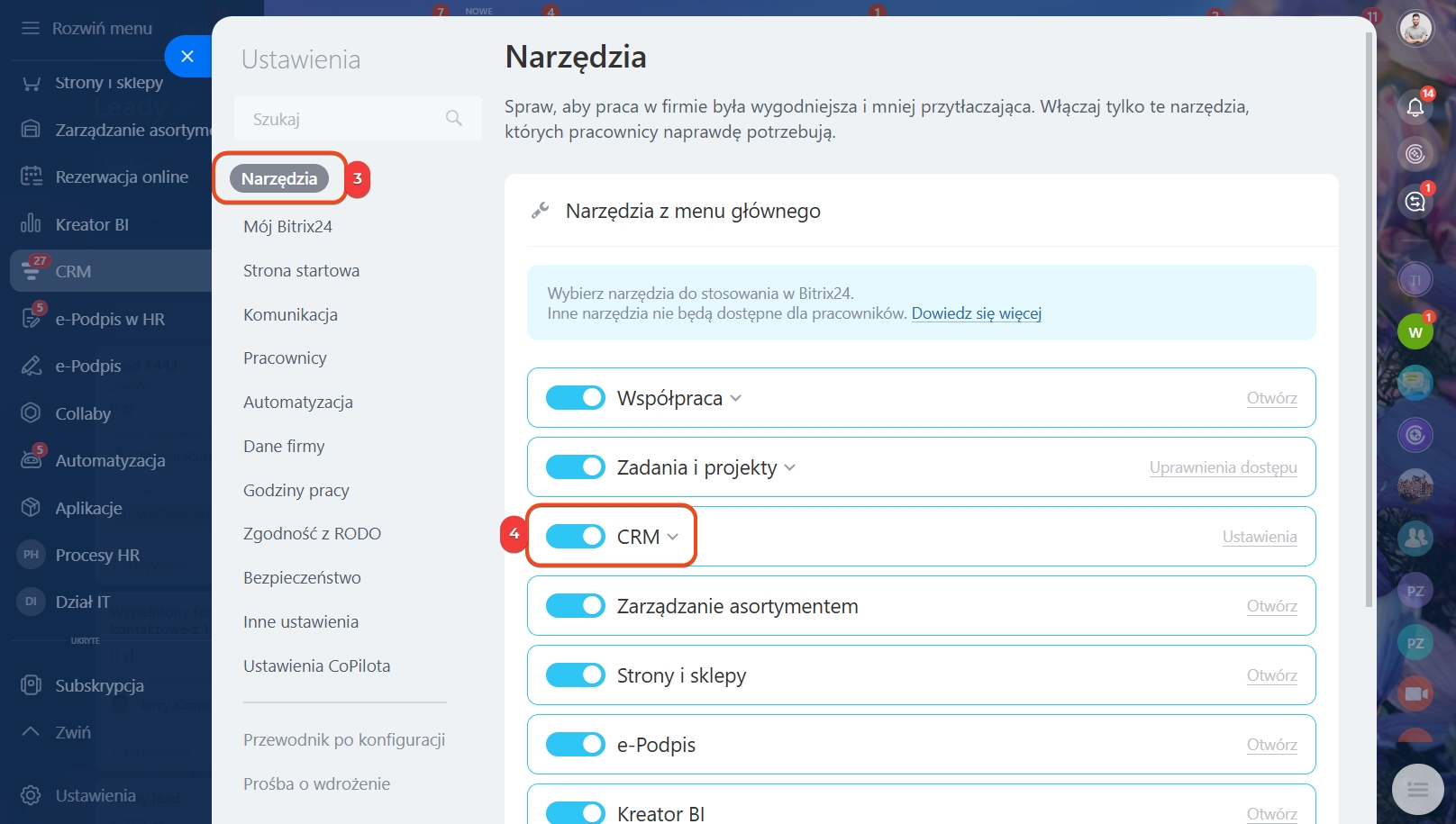Open e-Podpis w HR sidebar icon
1456x824 pixels.
[x=31, y=318]
